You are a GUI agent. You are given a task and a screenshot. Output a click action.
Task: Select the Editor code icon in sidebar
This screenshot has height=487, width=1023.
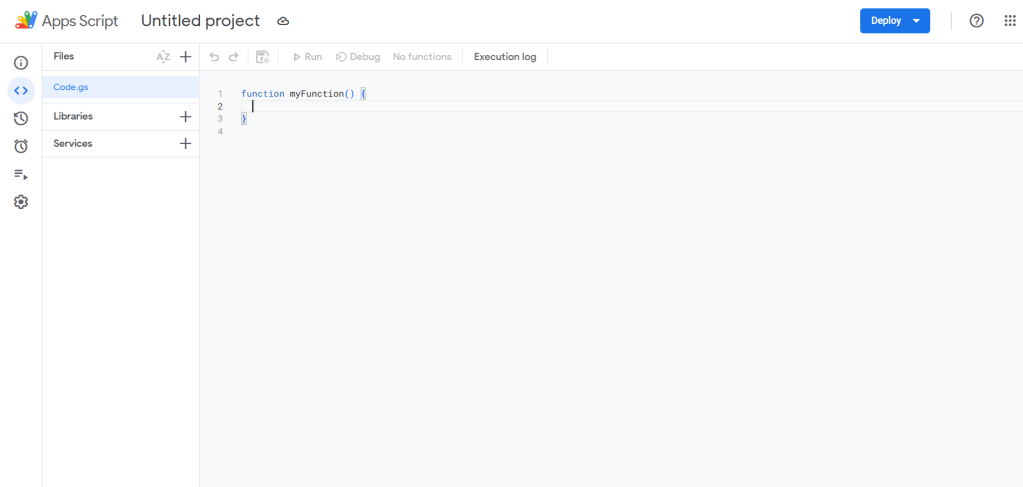pos(21,91)
